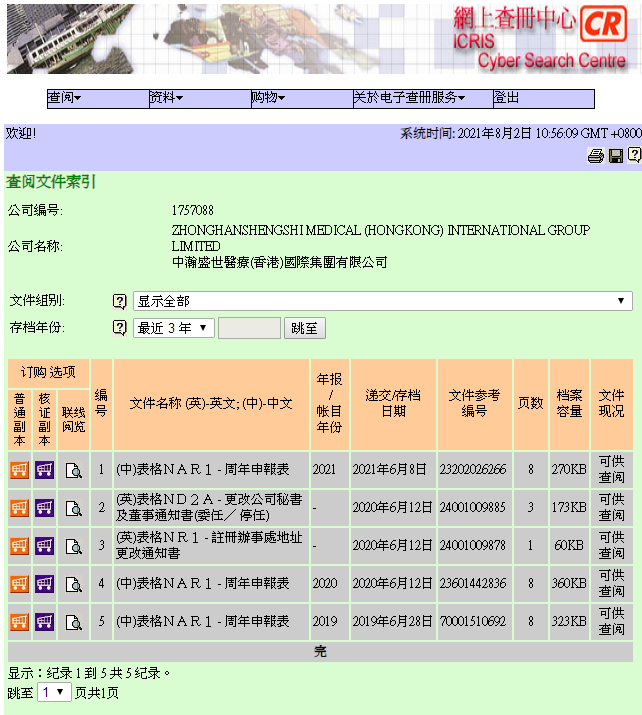Order plain copy of document 1

[x=20, y=470]
